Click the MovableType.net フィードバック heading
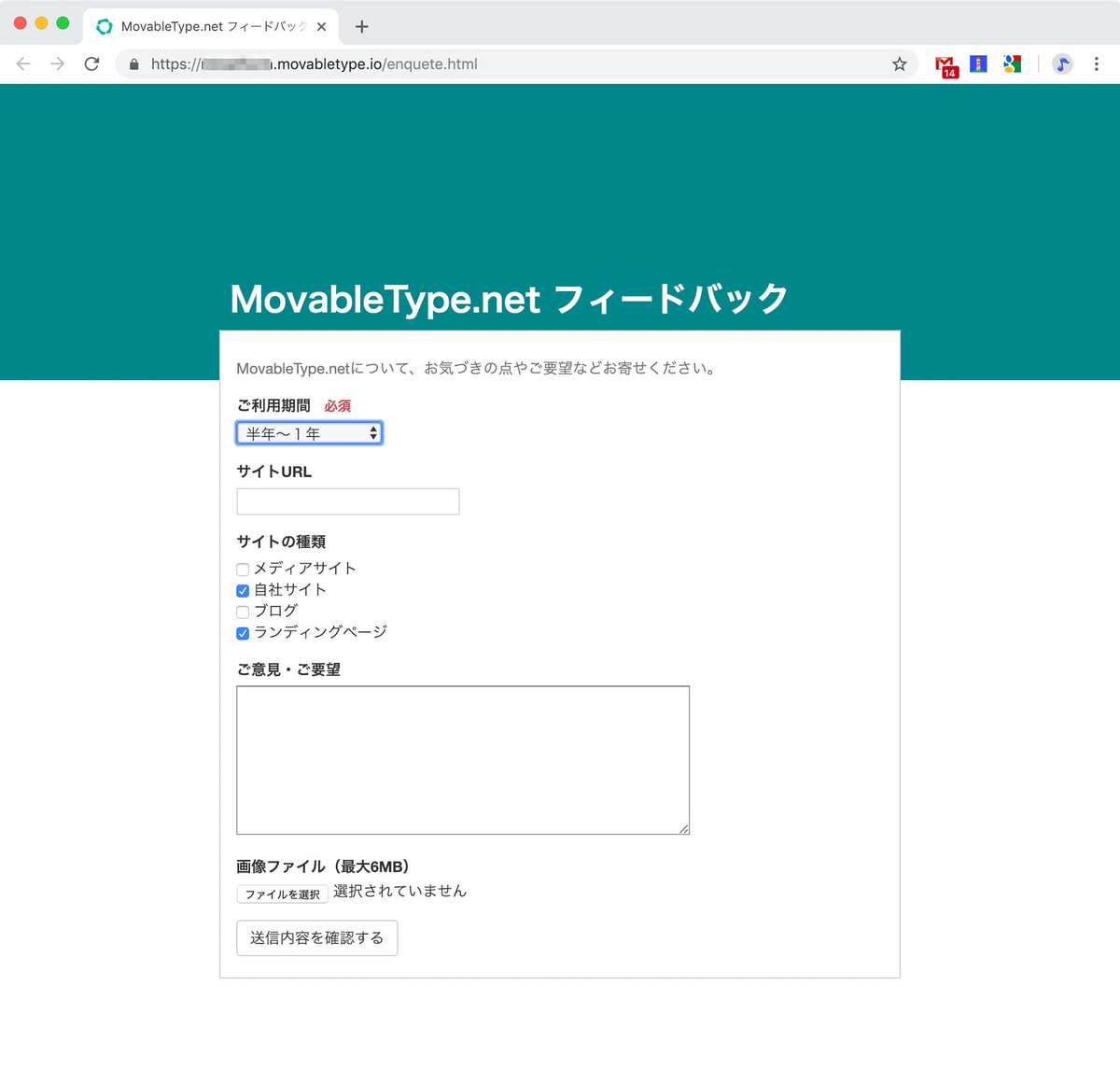Image resolution: width=1120 pixels, height=1084 pixels. 510,299
